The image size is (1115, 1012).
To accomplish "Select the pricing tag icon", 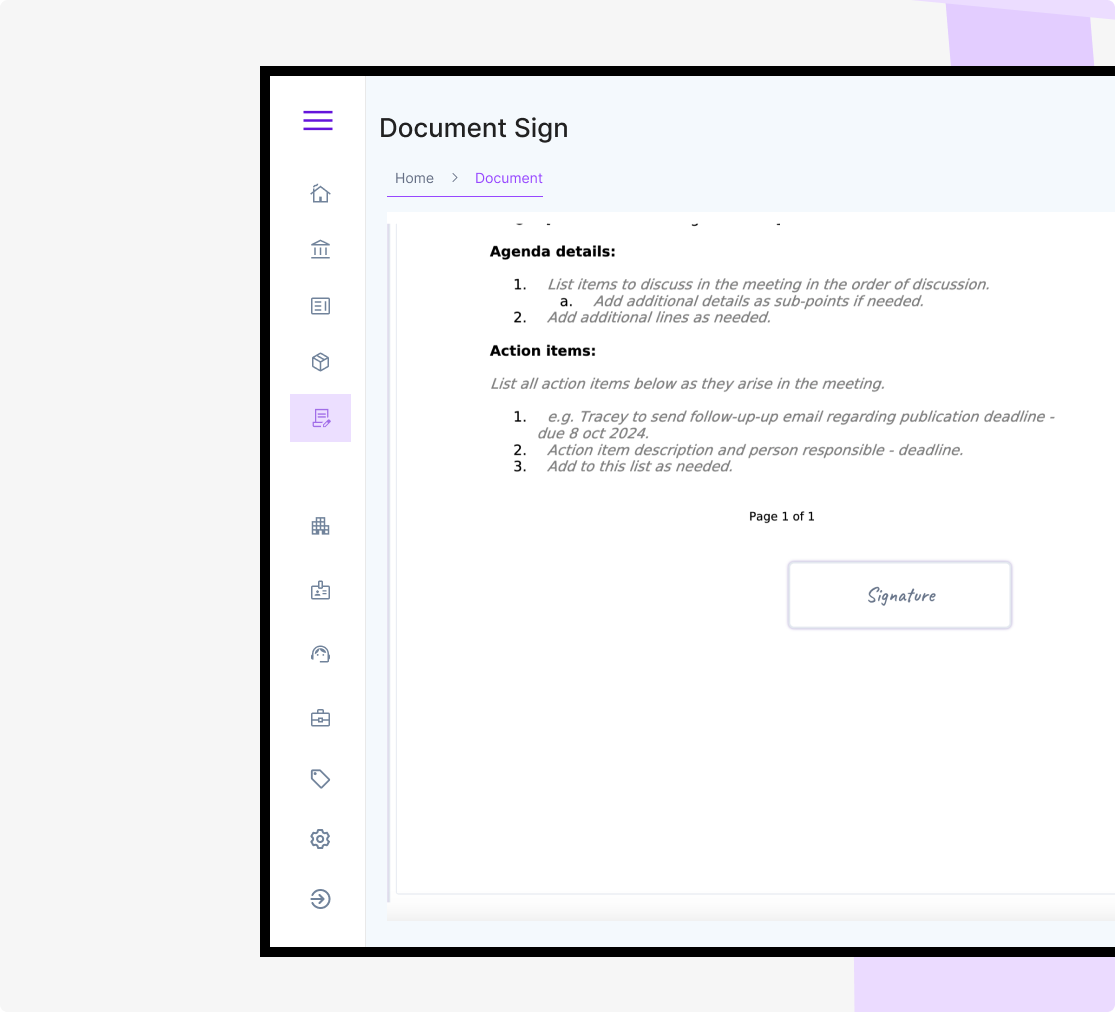I will (320, 778).
